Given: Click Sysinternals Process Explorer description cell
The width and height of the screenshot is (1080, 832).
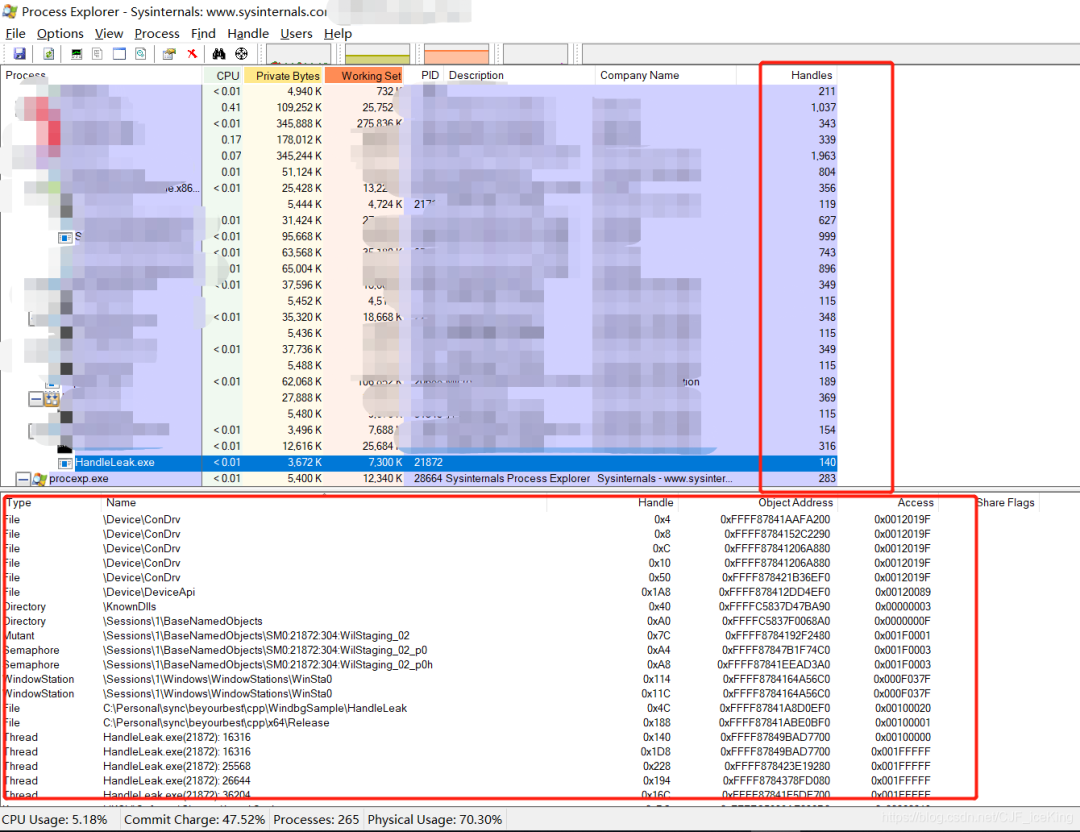Looking at the screenshot, I should pos(518,479).
